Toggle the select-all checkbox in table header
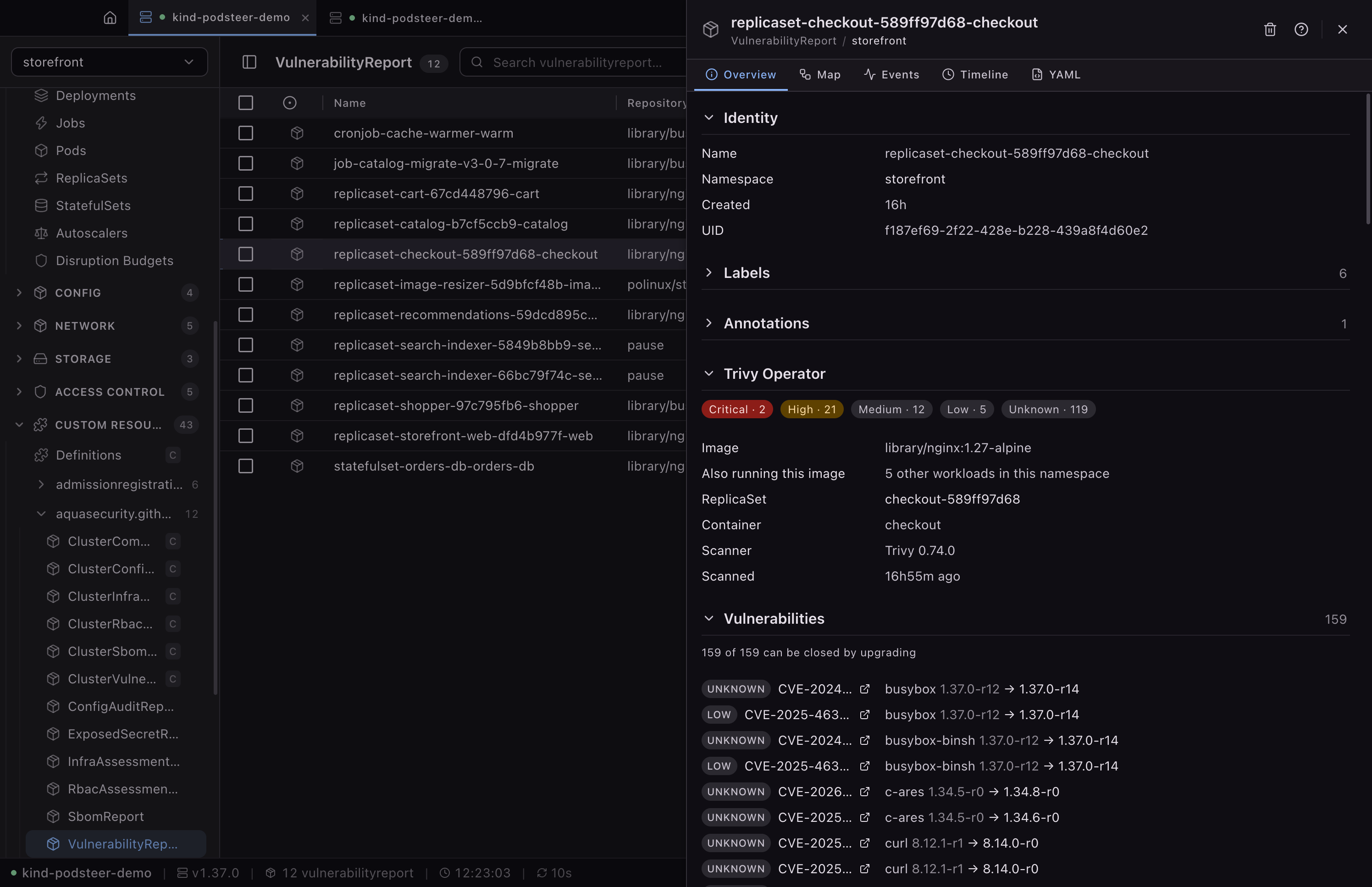The width and height of the screenshot is (1372, 887). click(246, 103)
